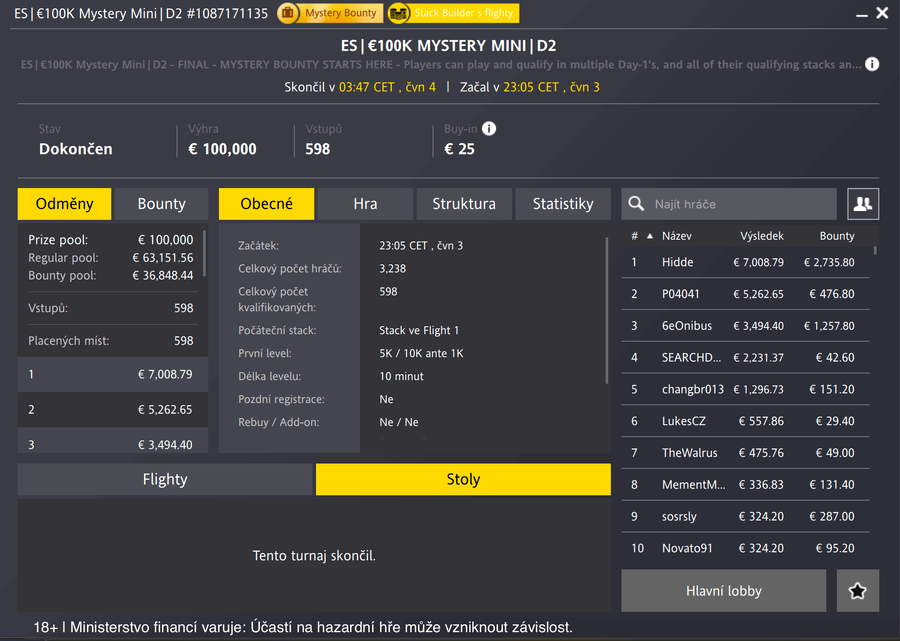
Task: Select player sosrsly row
Action: click(x=745, y=516)
